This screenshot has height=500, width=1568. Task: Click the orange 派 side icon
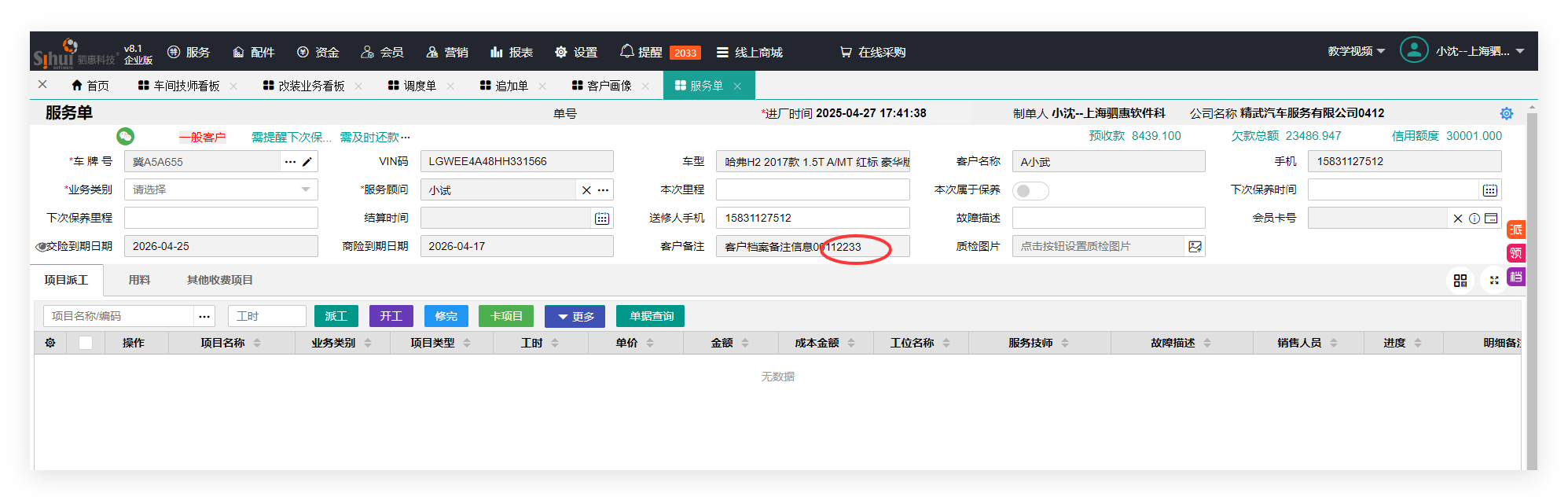(x=1515, y=230)
